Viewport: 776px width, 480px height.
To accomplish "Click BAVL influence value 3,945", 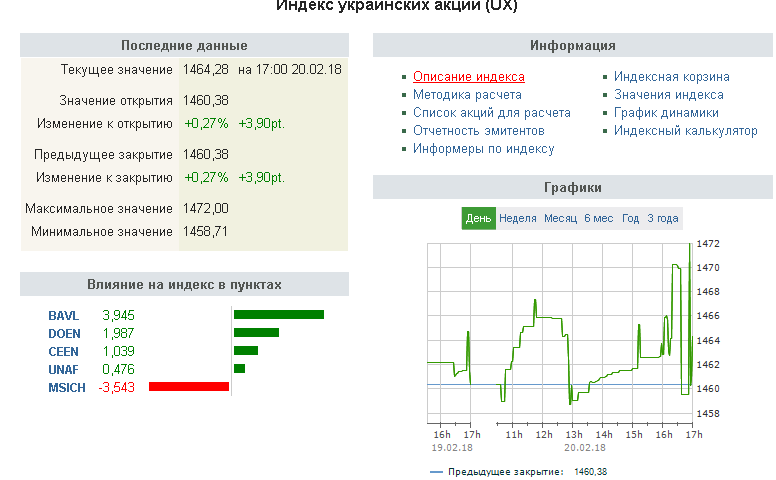I will [118, 315].
